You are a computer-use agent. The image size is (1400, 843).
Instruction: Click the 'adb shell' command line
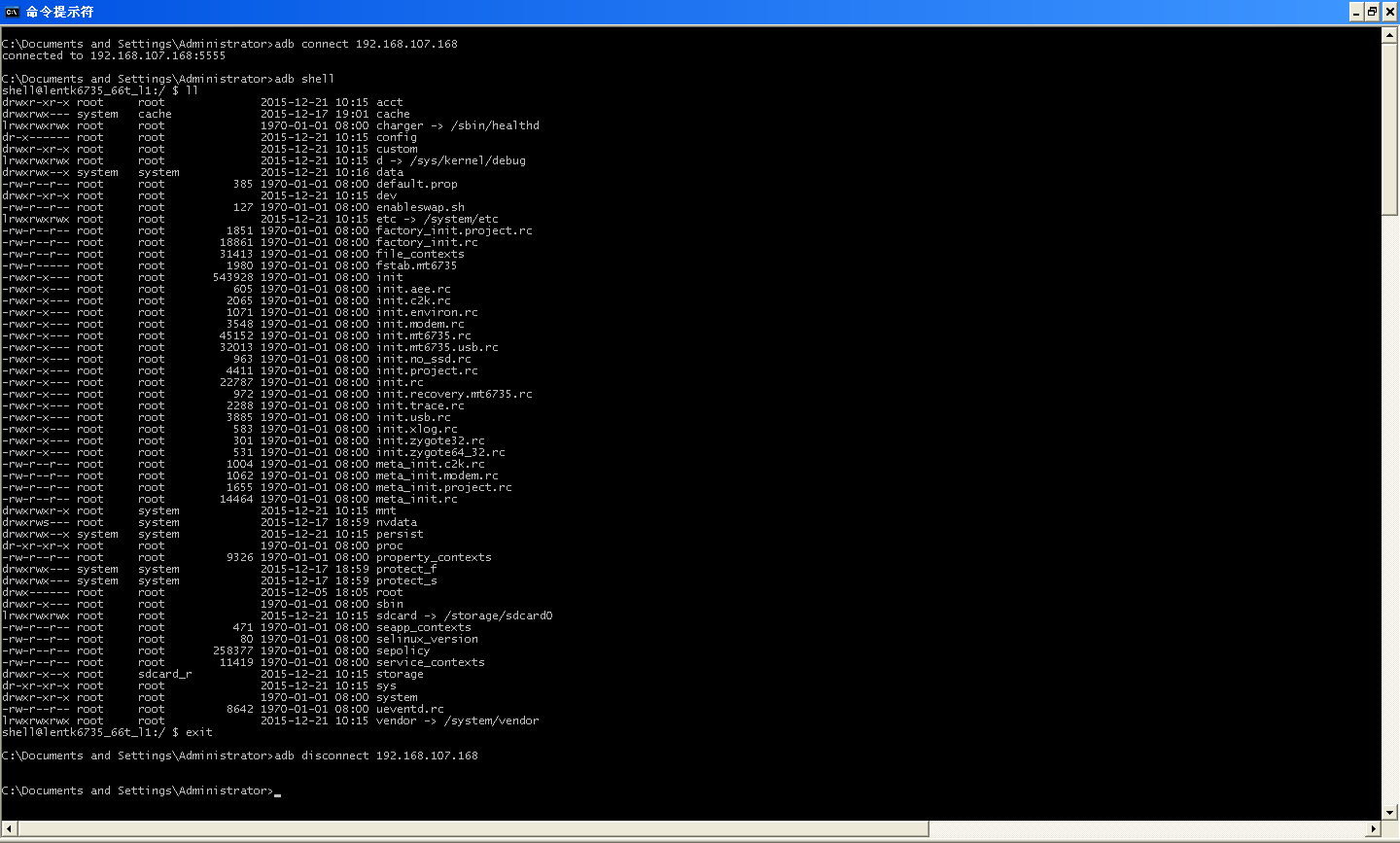pyautogui.click(x=168, y=79)
